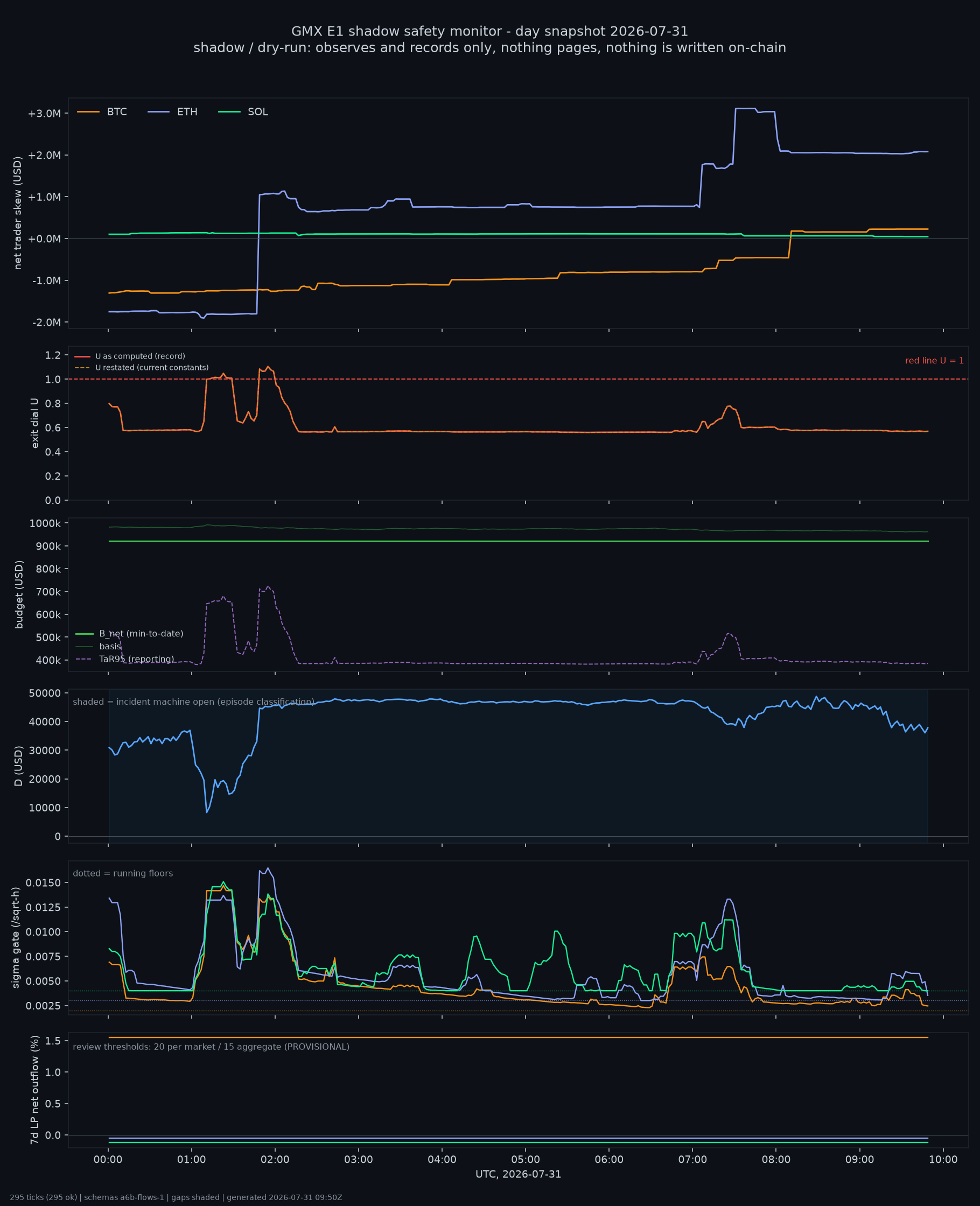Select the 'B_net (min-to-date)' legend entry
This screenshot has width=980, height=1206.
129,634
